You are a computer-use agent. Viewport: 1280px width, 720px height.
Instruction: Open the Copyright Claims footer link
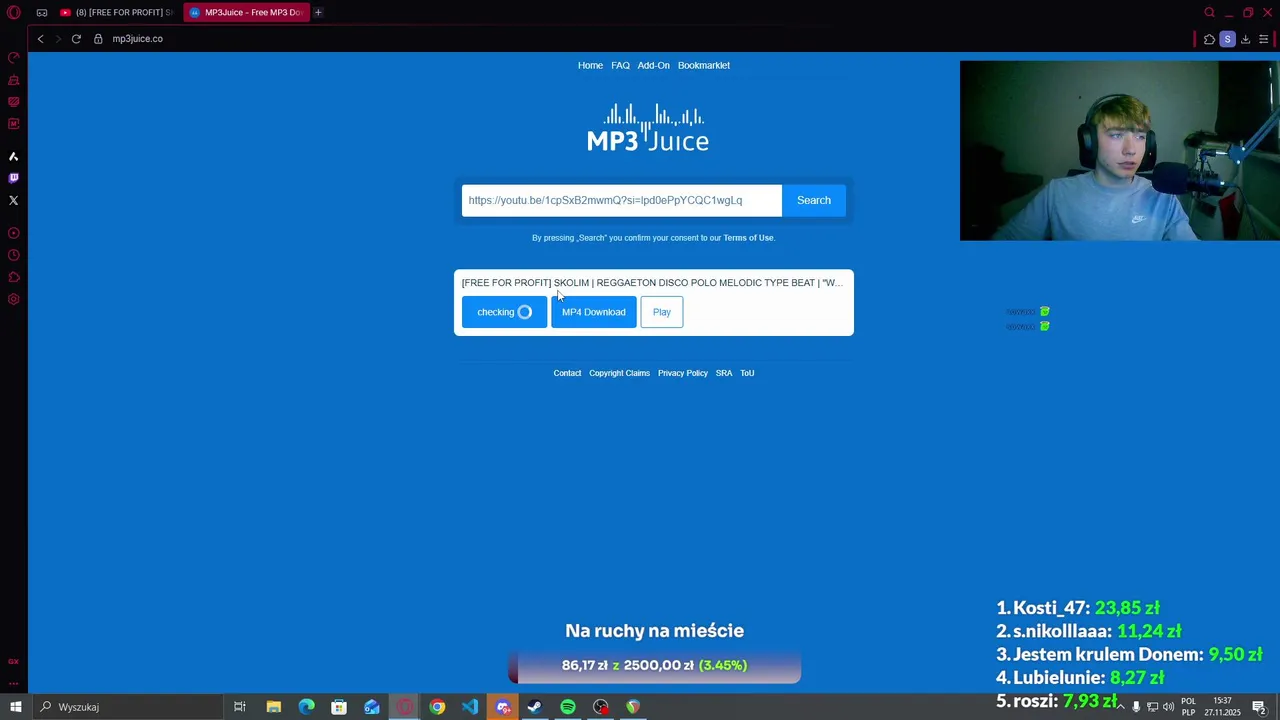point(619,373)
